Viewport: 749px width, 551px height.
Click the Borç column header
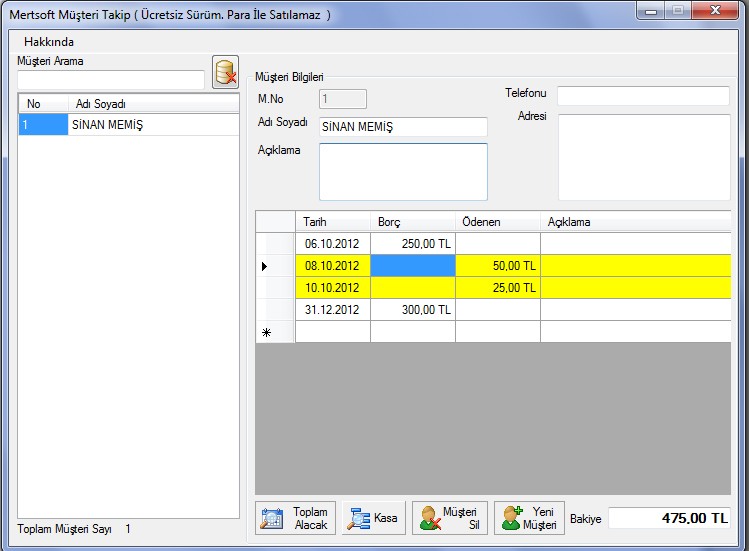(413, 222)
